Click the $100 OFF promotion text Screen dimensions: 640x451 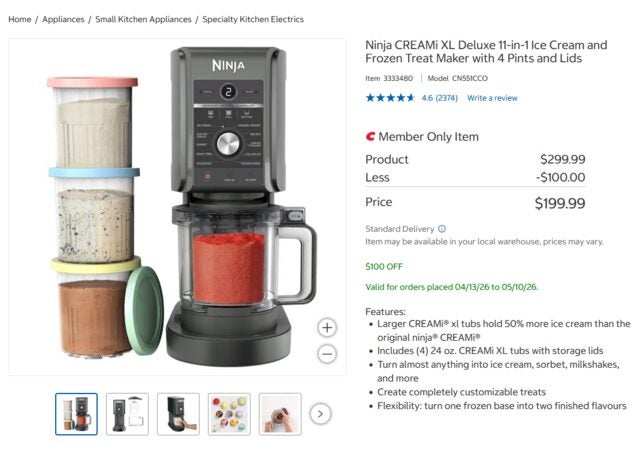pos(384,267)
